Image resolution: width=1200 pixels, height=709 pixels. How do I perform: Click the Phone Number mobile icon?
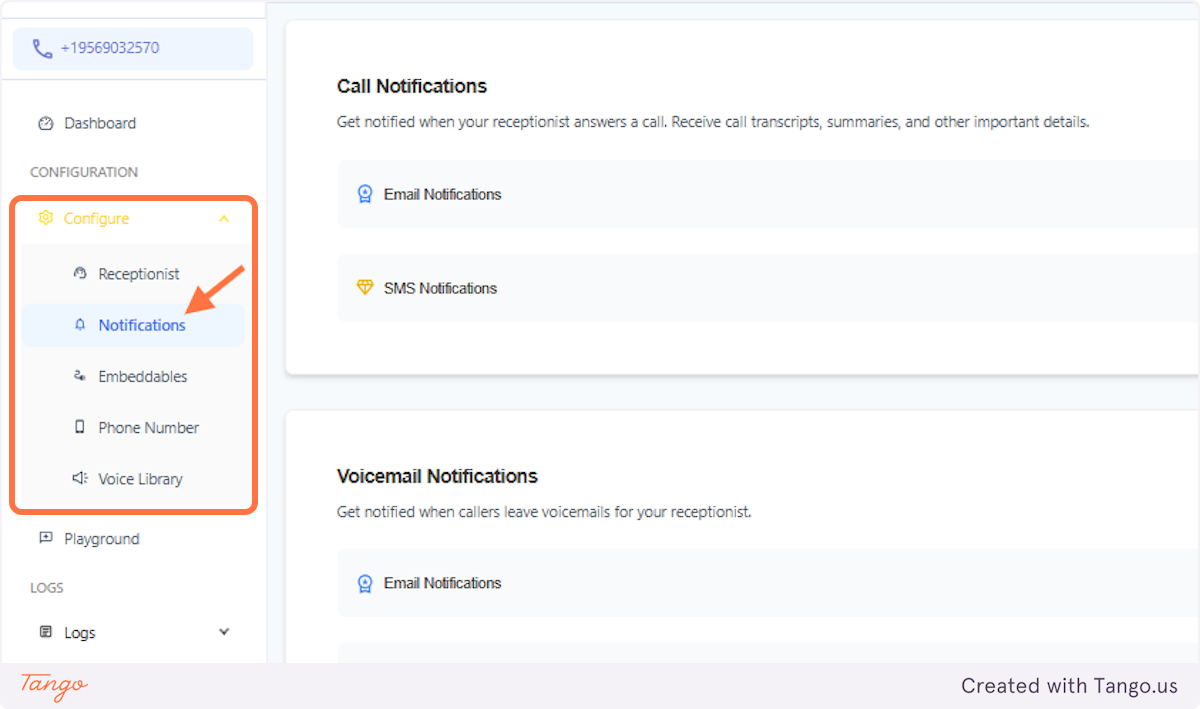coord(79,427)
